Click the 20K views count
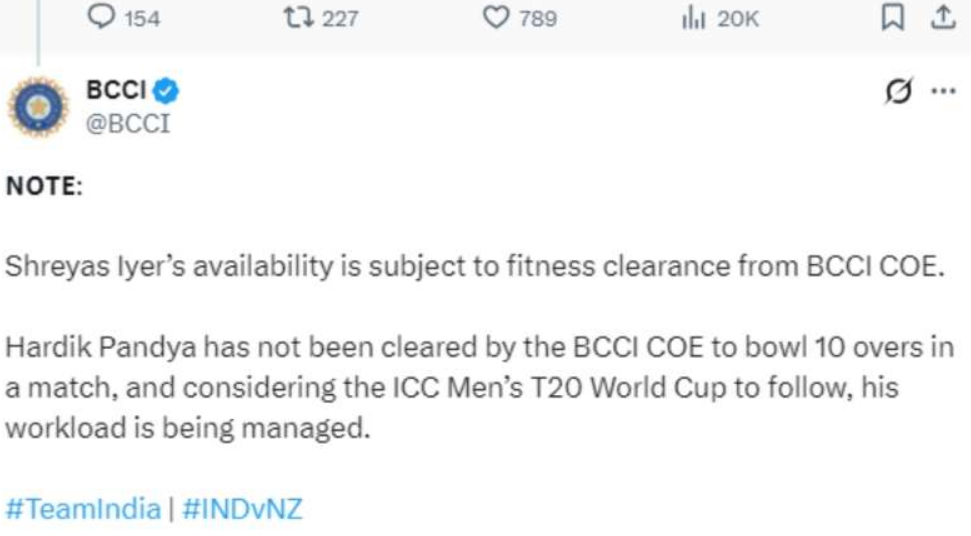This screenshot has width=971, height=536. 738,19
